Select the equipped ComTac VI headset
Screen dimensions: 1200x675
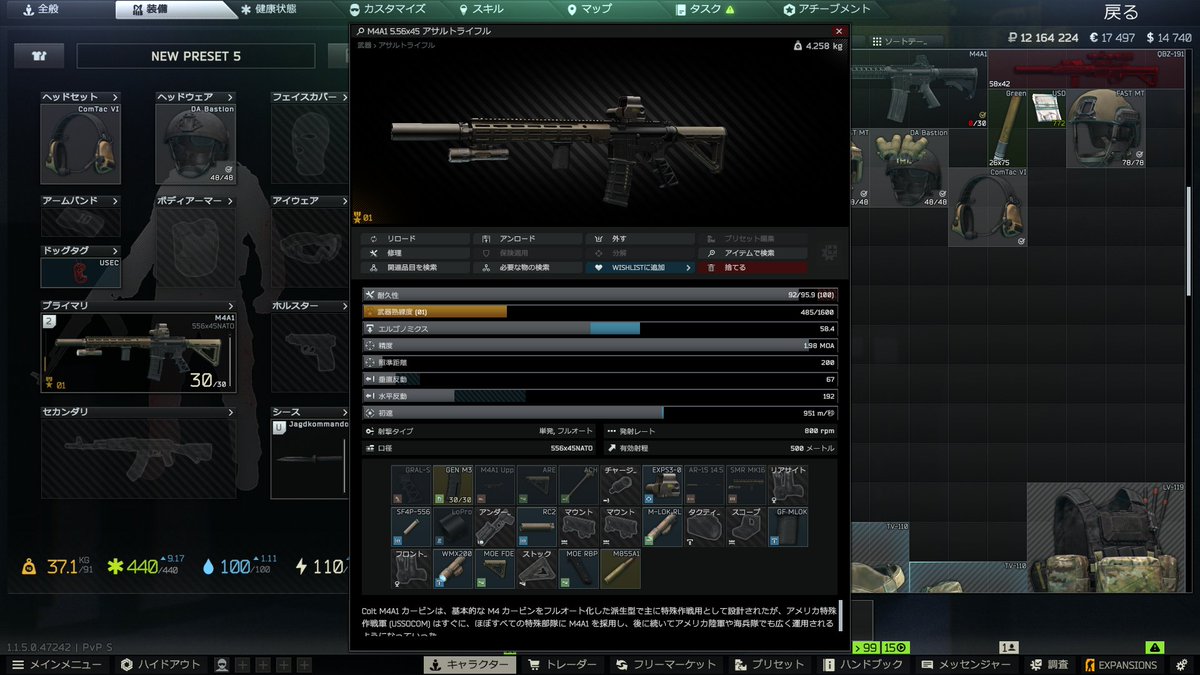pos(80,144)
